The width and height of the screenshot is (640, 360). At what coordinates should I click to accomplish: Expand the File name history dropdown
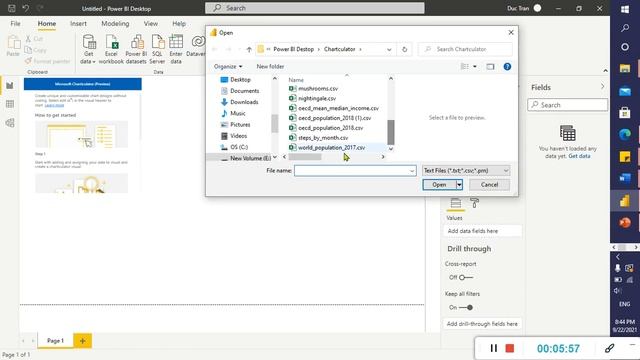[412, 171]
